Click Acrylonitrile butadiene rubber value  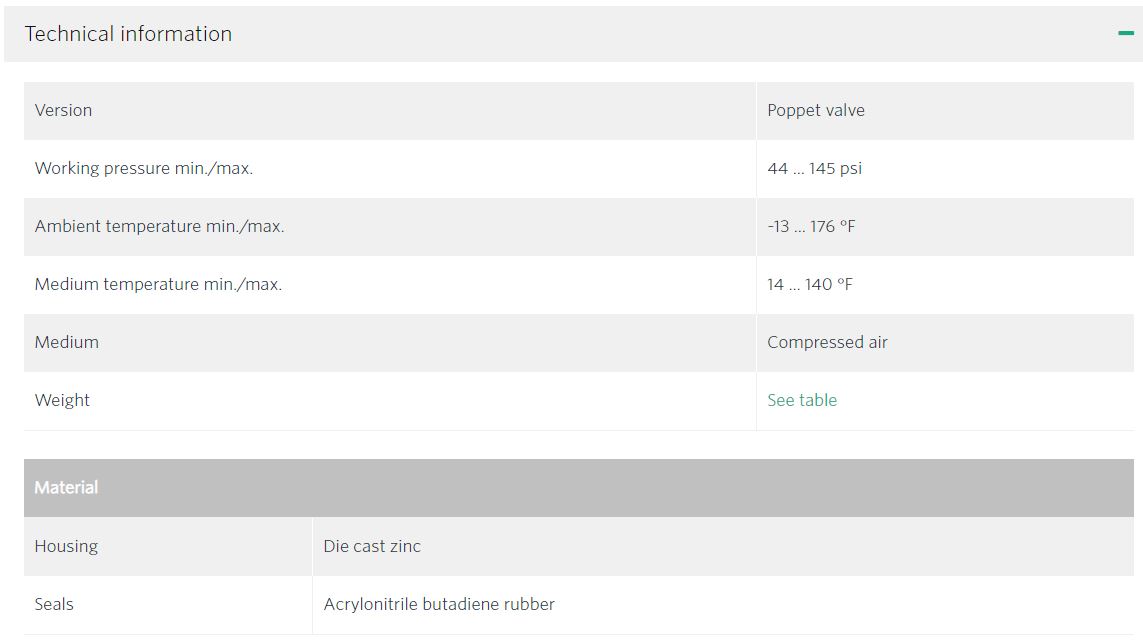tap(439, 604)
